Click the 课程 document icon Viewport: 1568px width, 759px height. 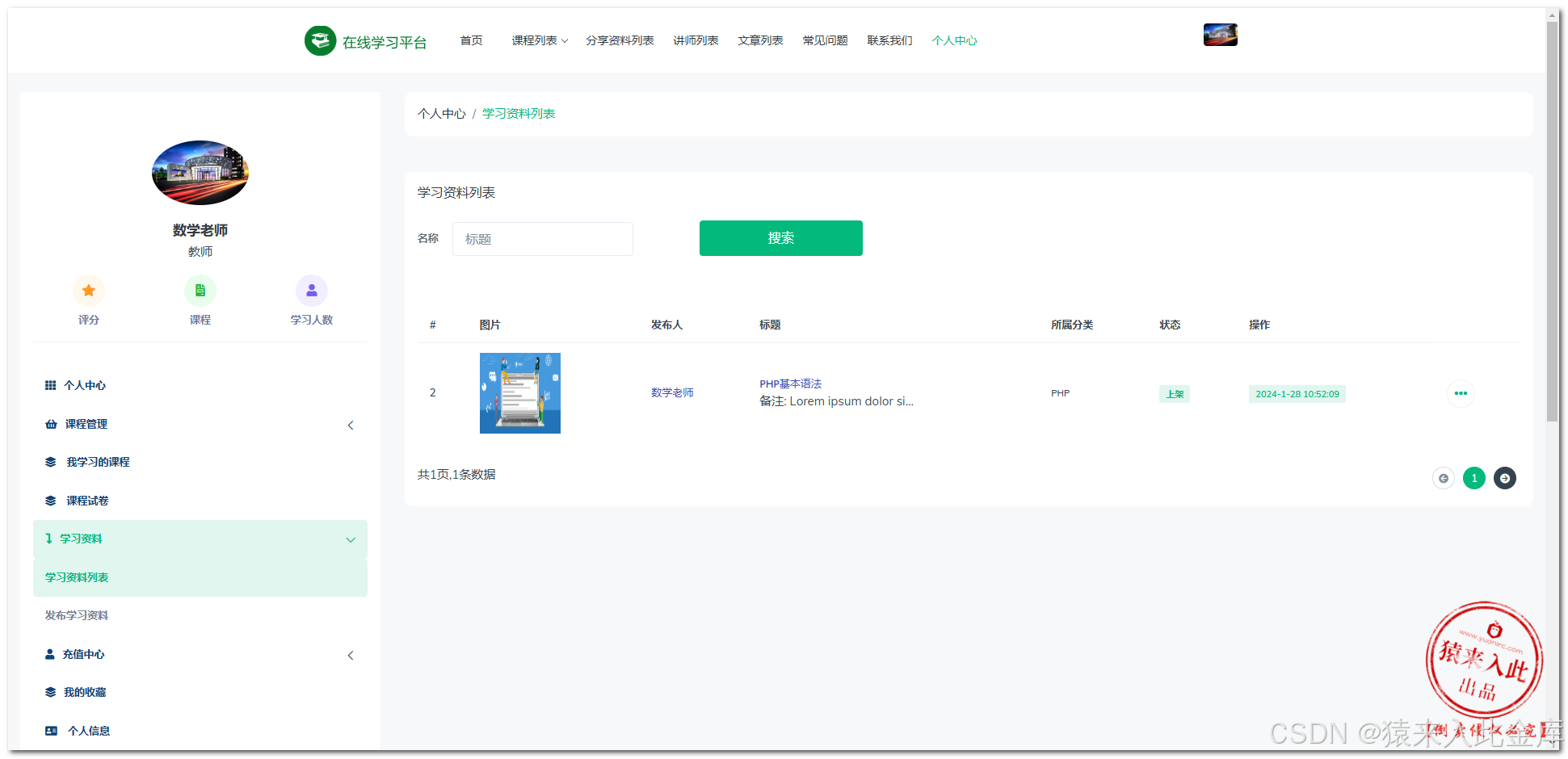click(x=200, y=290)
